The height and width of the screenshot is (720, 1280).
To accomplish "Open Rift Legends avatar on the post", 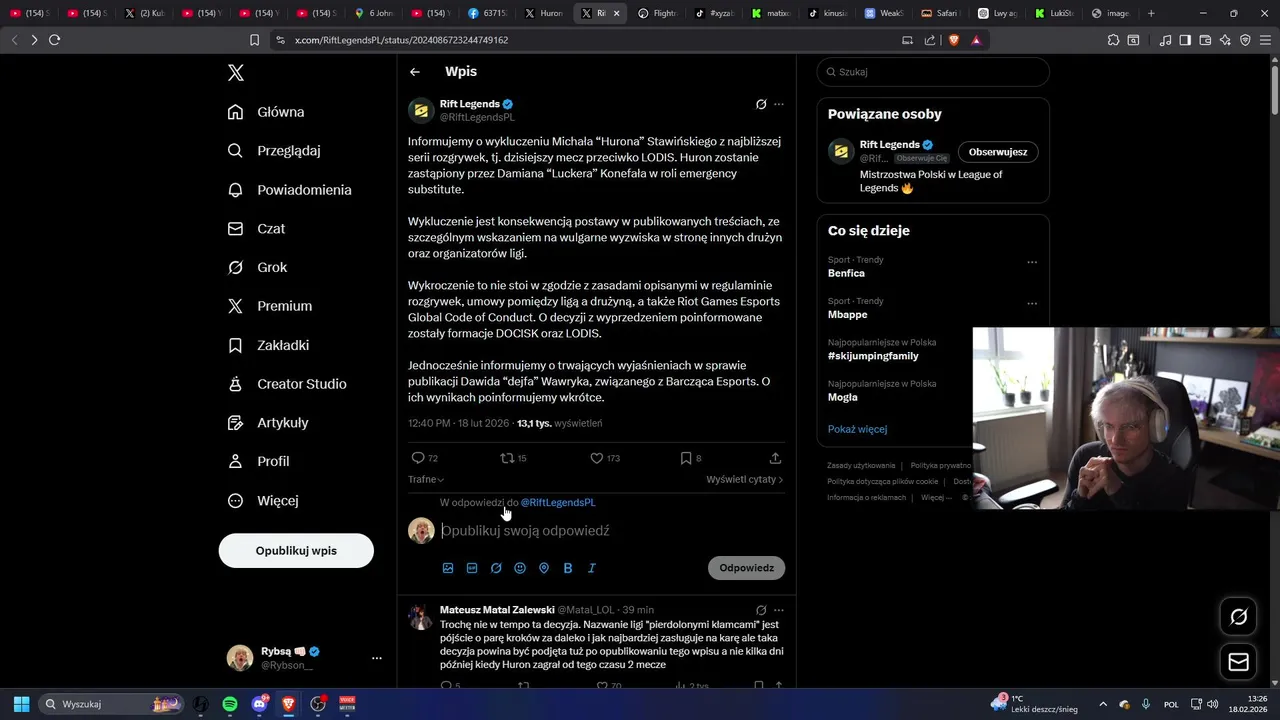I will [x=421, y=110].
